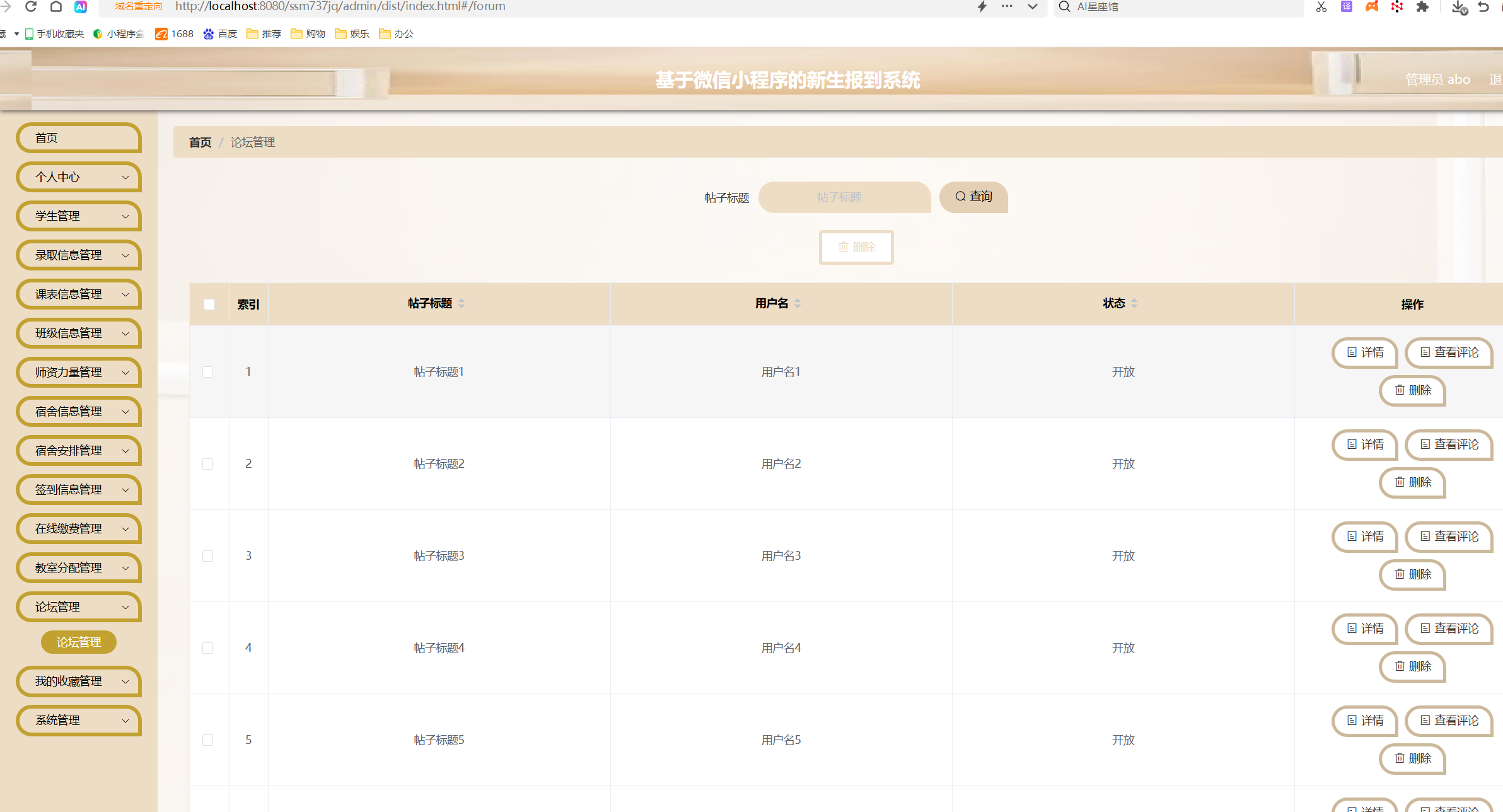Open the 手机收藏夹 bookmark
The width and height of the screenshot is (1503, 812).
point(54,33)
